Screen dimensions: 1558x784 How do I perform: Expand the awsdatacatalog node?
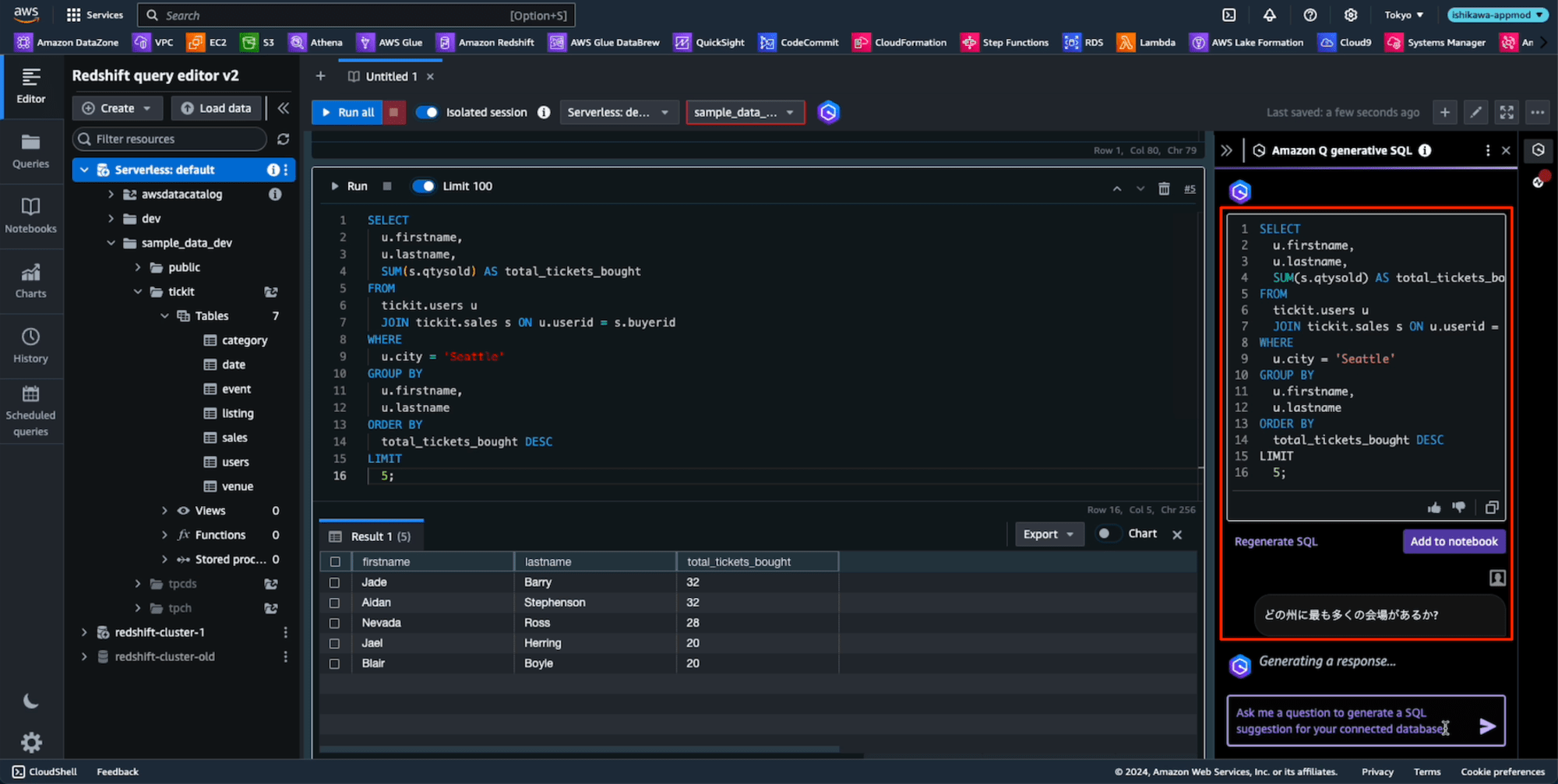[111, 194]
